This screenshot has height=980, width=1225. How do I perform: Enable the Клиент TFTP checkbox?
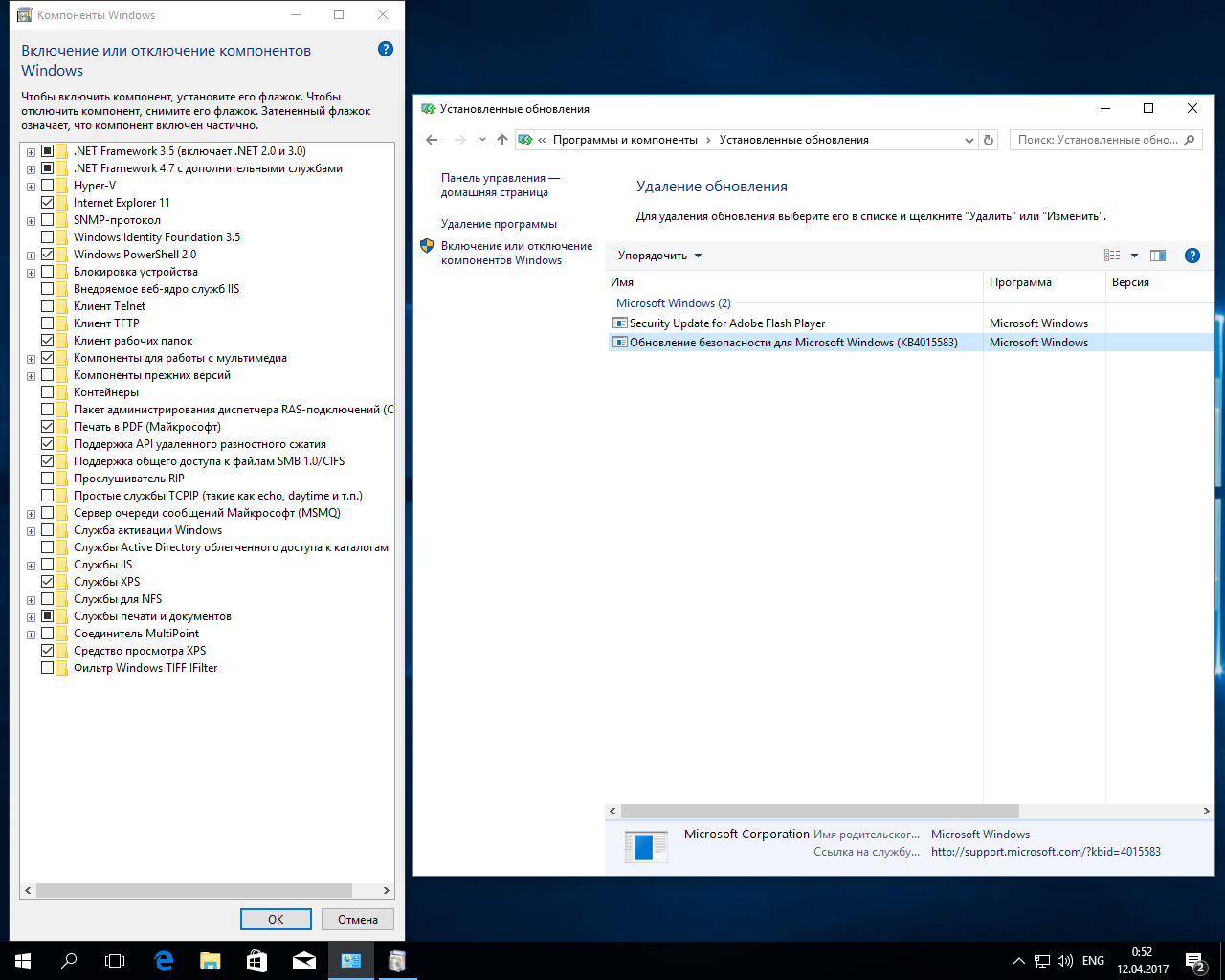point(47,323)
